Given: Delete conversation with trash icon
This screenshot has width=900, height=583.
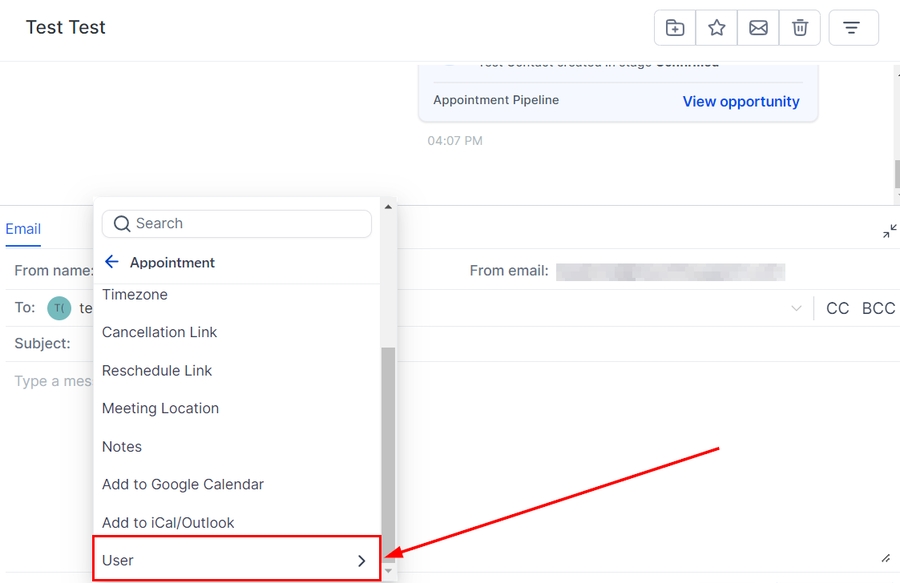Looking at the screenshot, I should [x=800, y=28].
